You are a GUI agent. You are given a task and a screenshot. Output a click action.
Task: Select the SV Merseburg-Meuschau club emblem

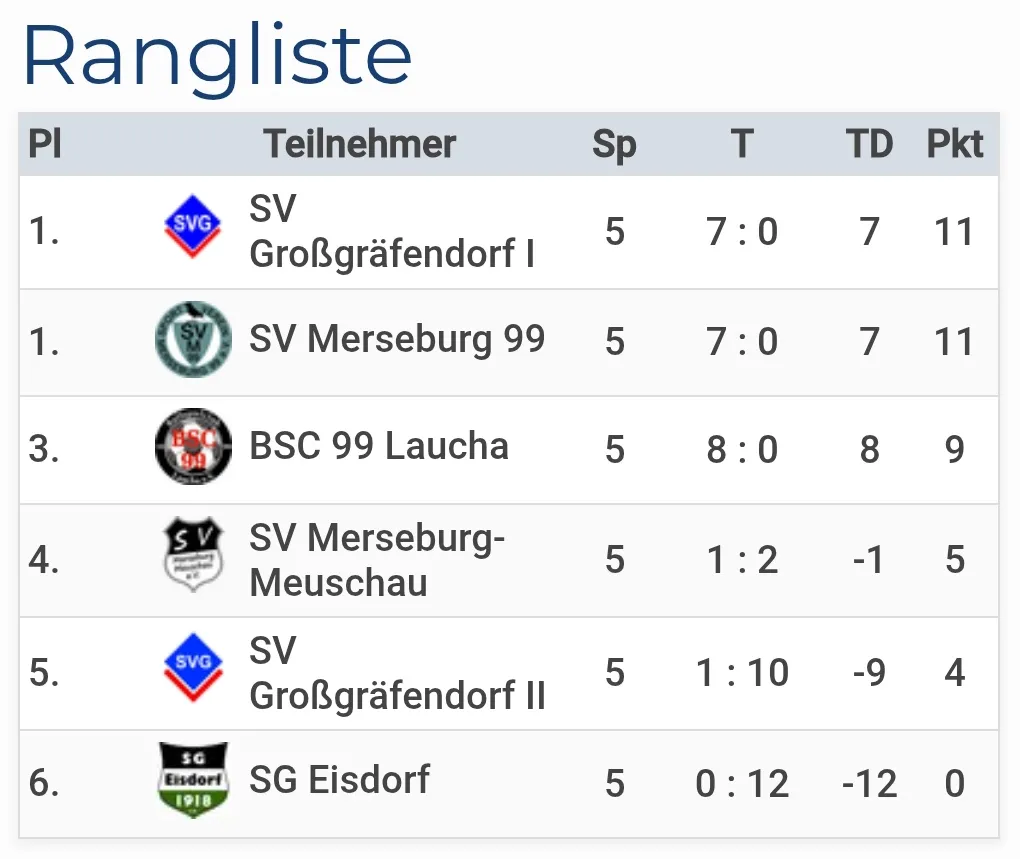[193, 556]
